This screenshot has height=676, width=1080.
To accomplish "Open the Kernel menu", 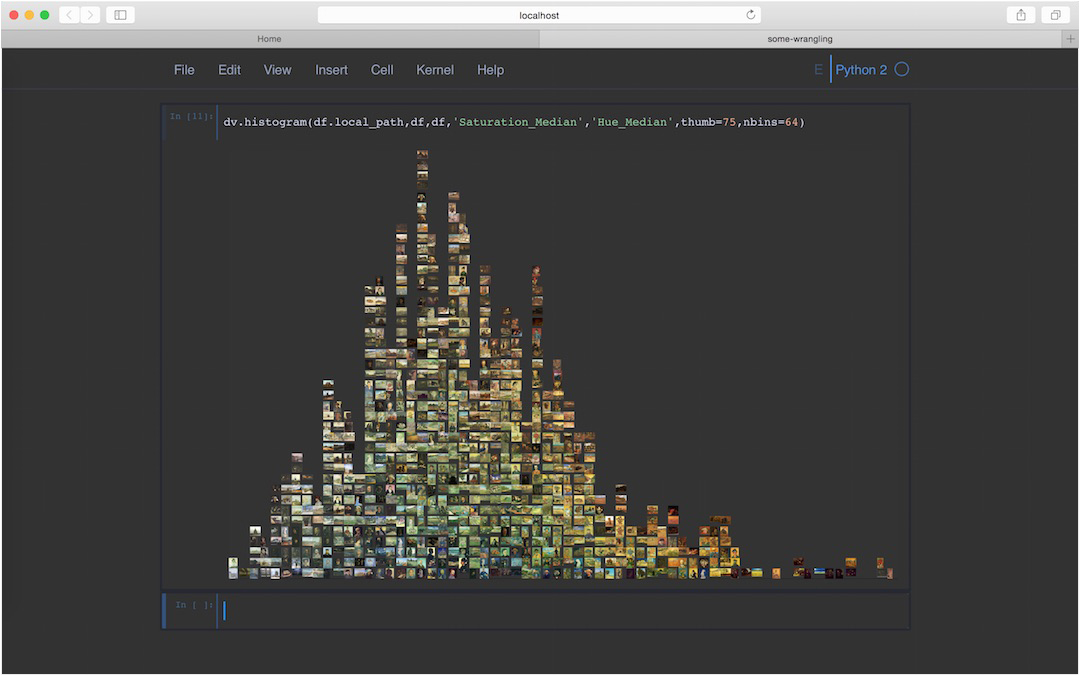I will (x=435, y=70).
